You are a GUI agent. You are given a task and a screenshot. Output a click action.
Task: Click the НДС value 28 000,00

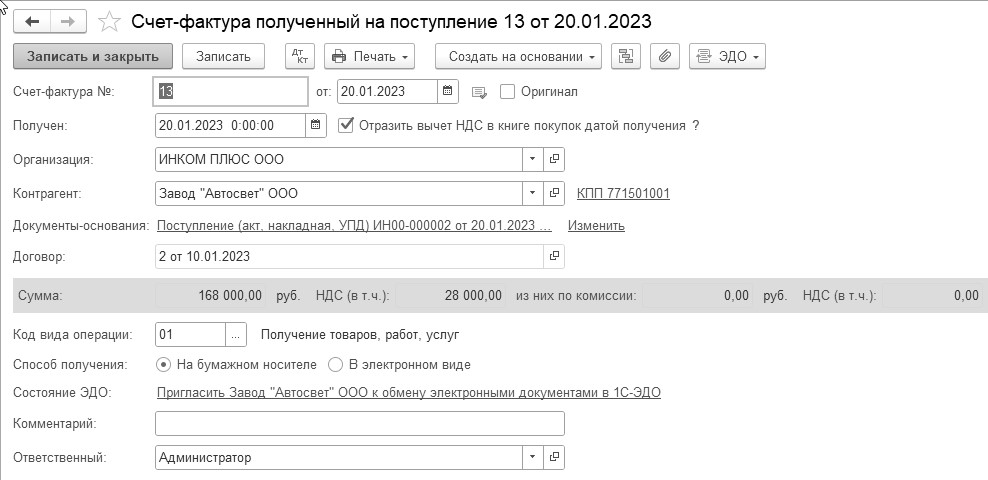click(x=451, y=295)
